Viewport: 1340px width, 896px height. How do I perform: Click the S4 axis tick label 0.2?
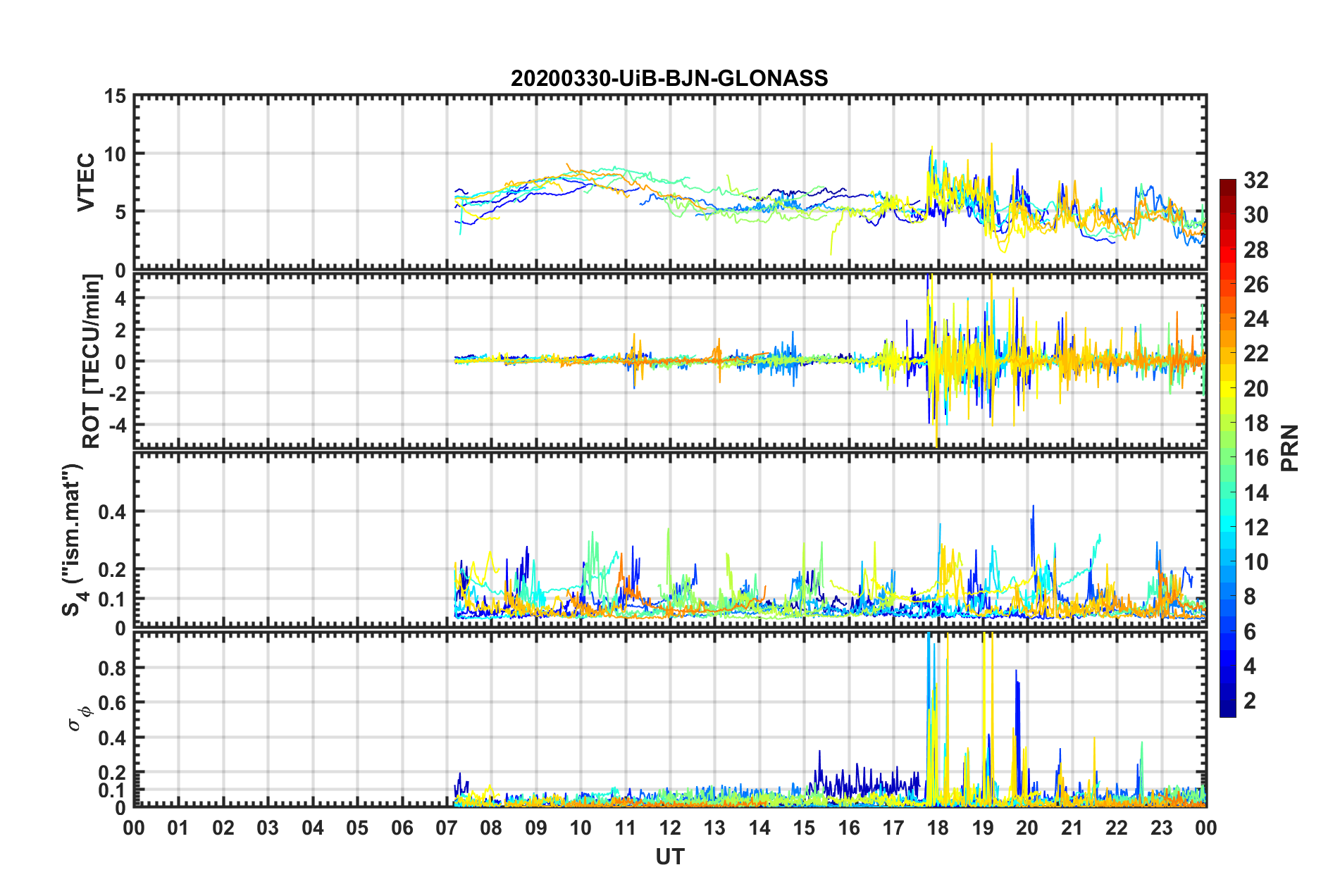click(112, 570)
